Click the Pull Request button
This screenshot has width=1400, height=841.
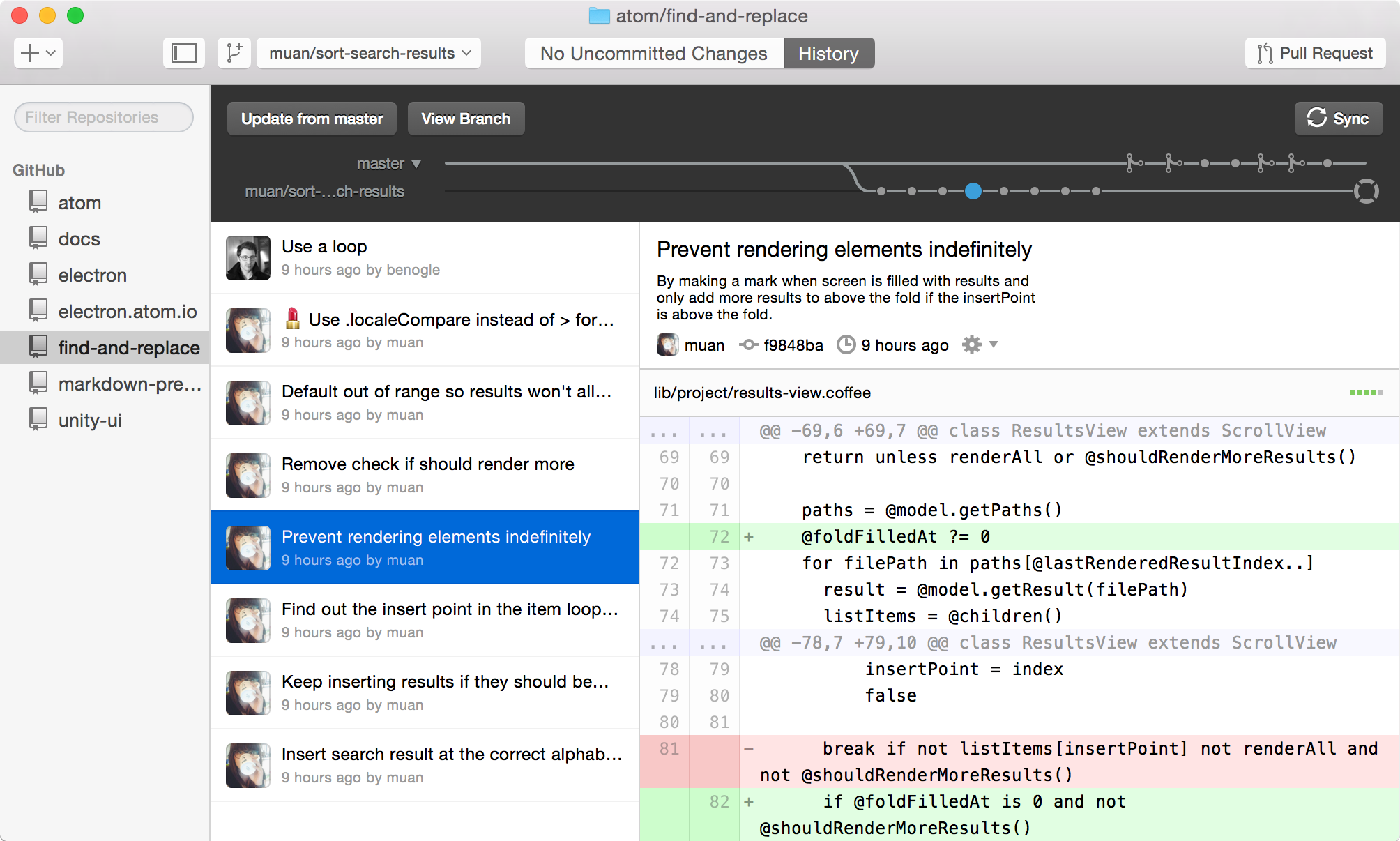[x=1315, y=53]
